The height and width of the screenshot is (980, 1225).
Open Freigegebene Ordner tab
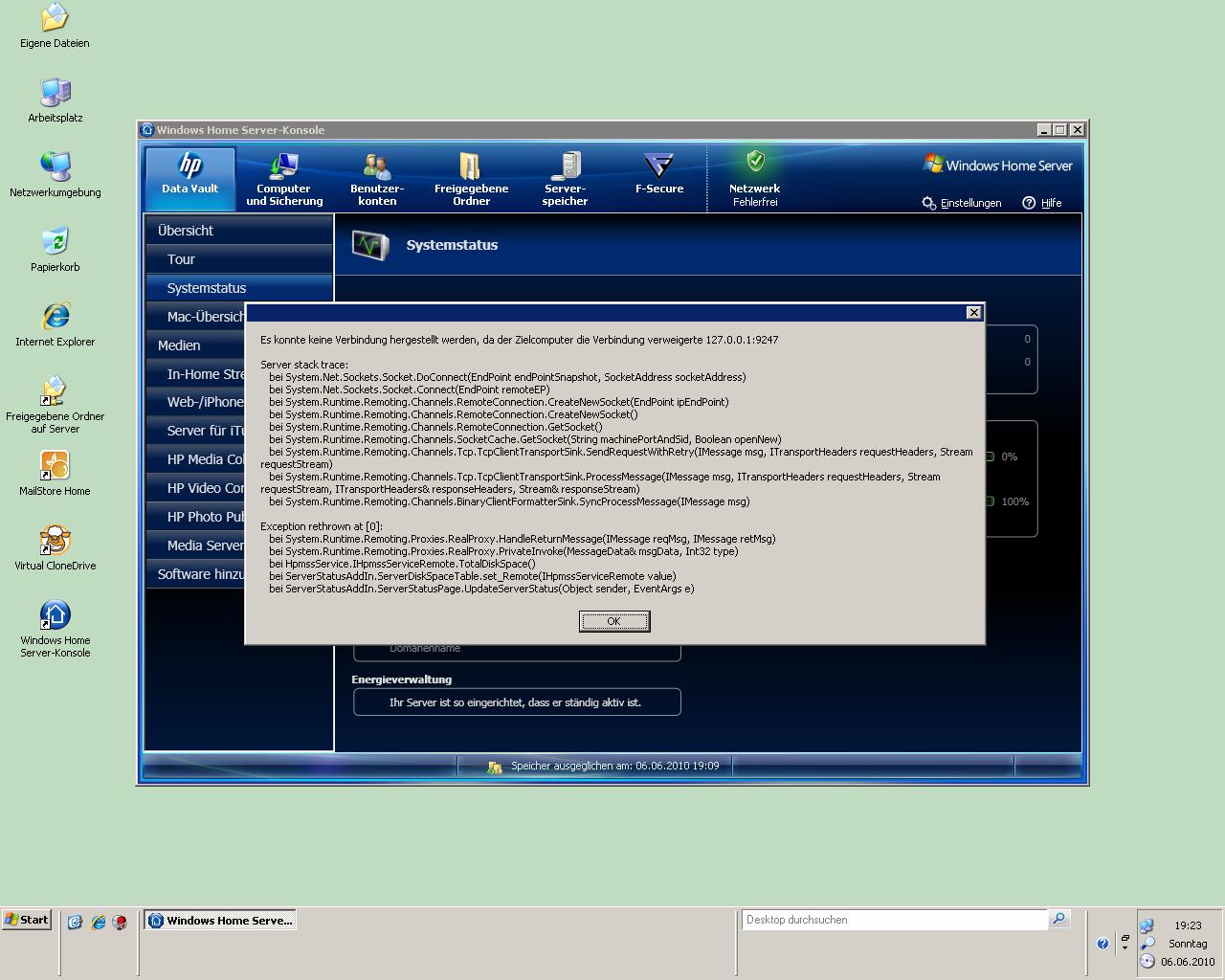pyautogui.click(x=471, y=178)
